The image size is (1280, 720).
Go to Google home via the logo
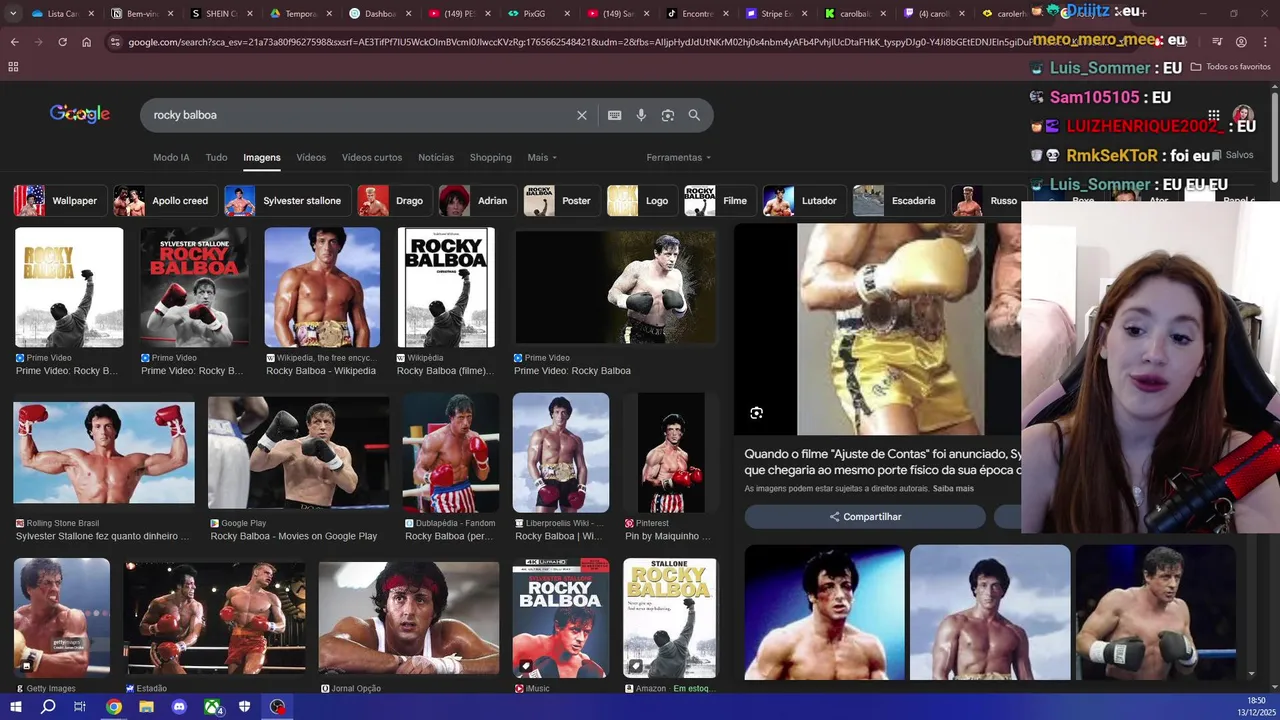pyautogui.click(x=80, y=114)
